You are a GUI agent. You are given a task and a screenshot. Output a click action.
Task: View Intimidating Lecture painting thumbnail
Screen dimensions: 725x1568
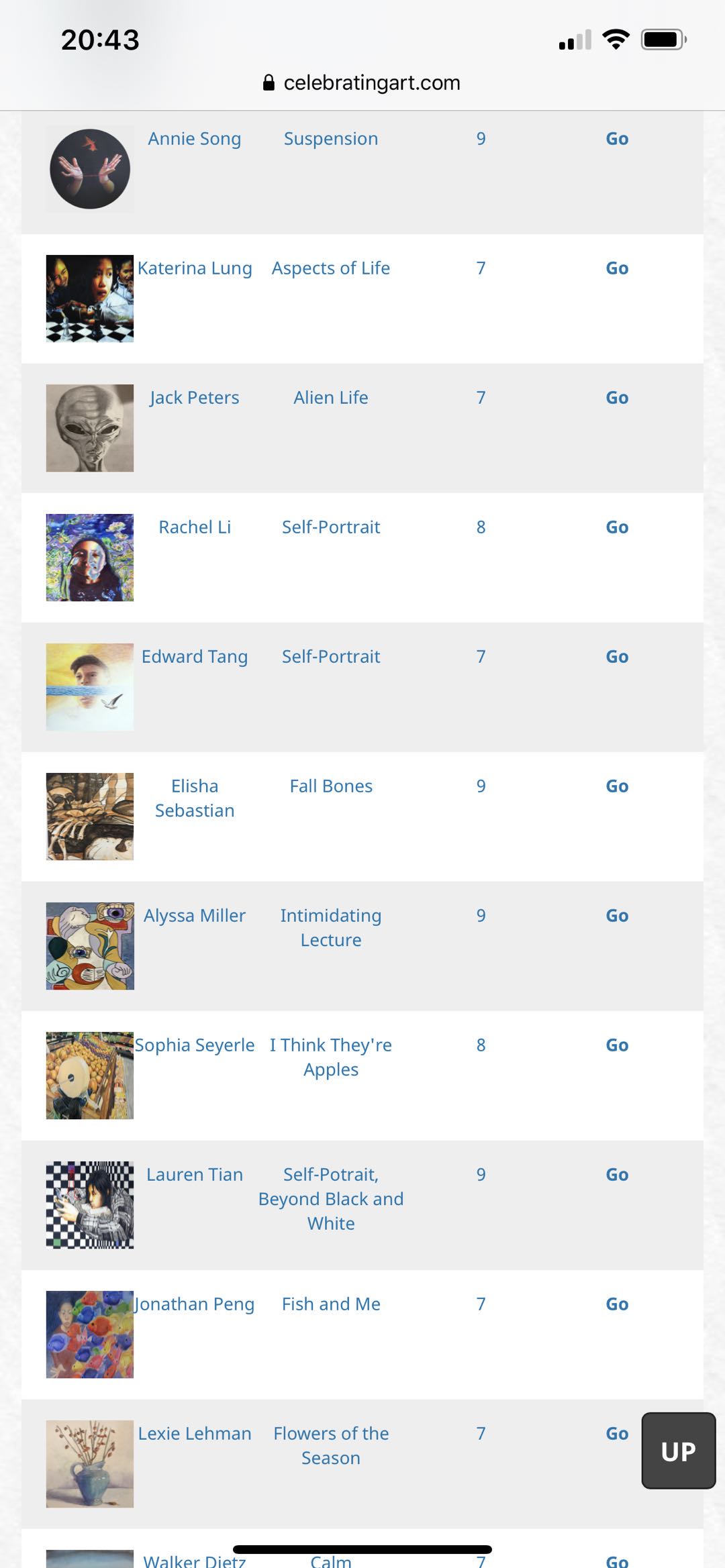click(90, 946)
